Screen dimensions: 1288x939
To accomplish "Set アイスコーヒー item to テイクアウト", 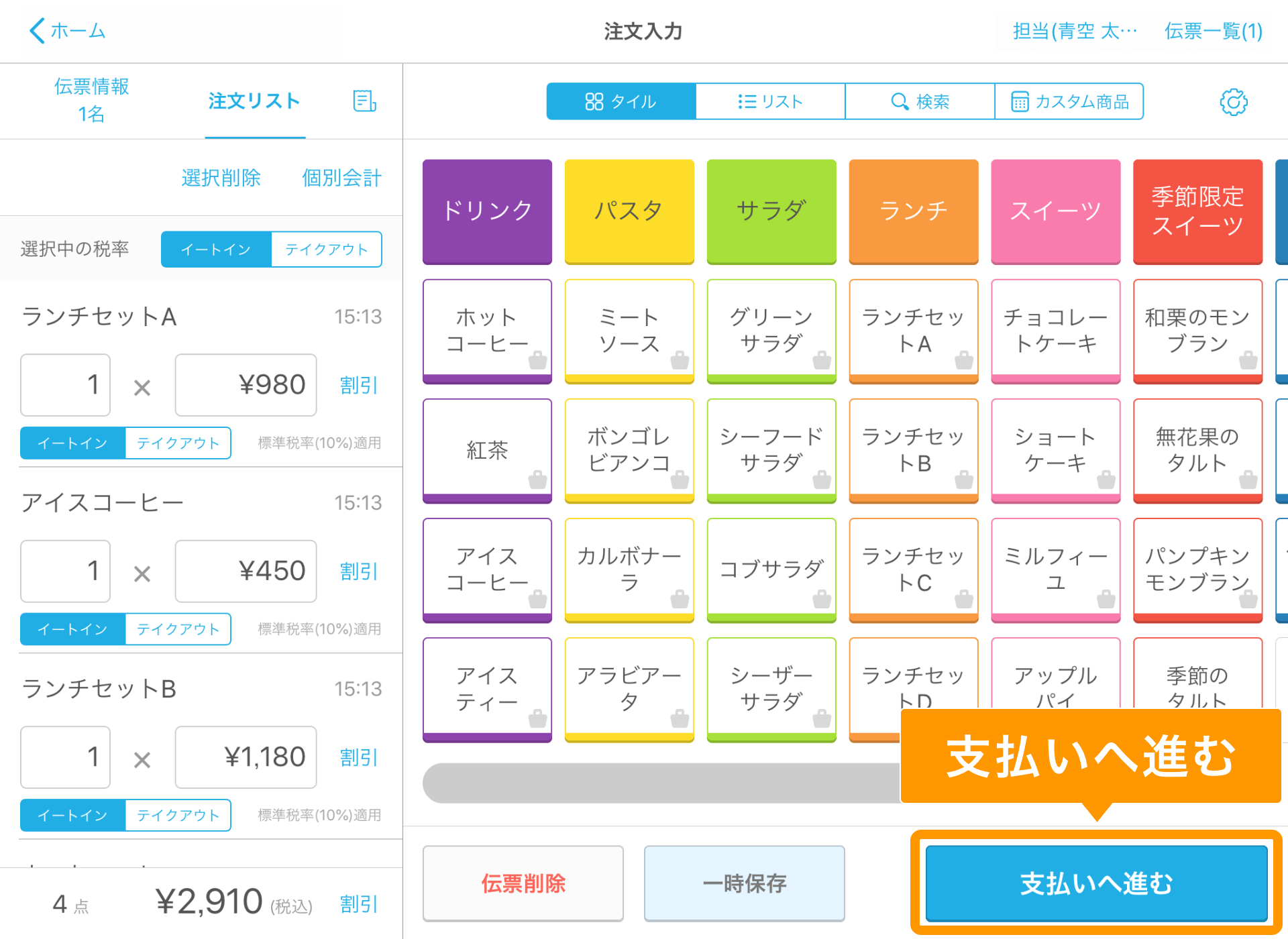I will [178, 629].
